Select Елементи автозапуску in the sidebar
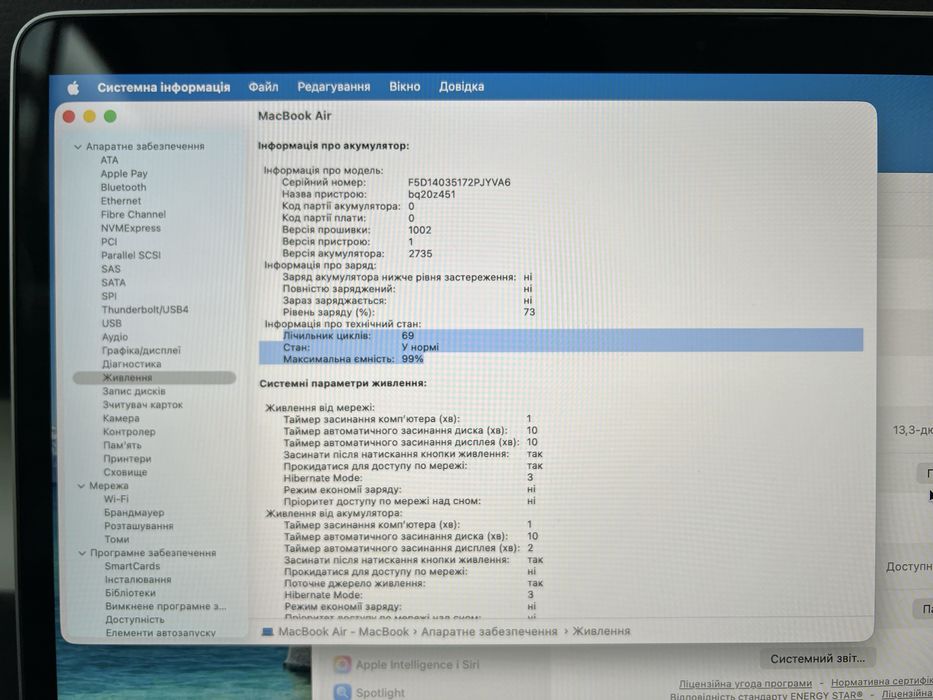Screen dimensions: 933x700 pos(161,633)
